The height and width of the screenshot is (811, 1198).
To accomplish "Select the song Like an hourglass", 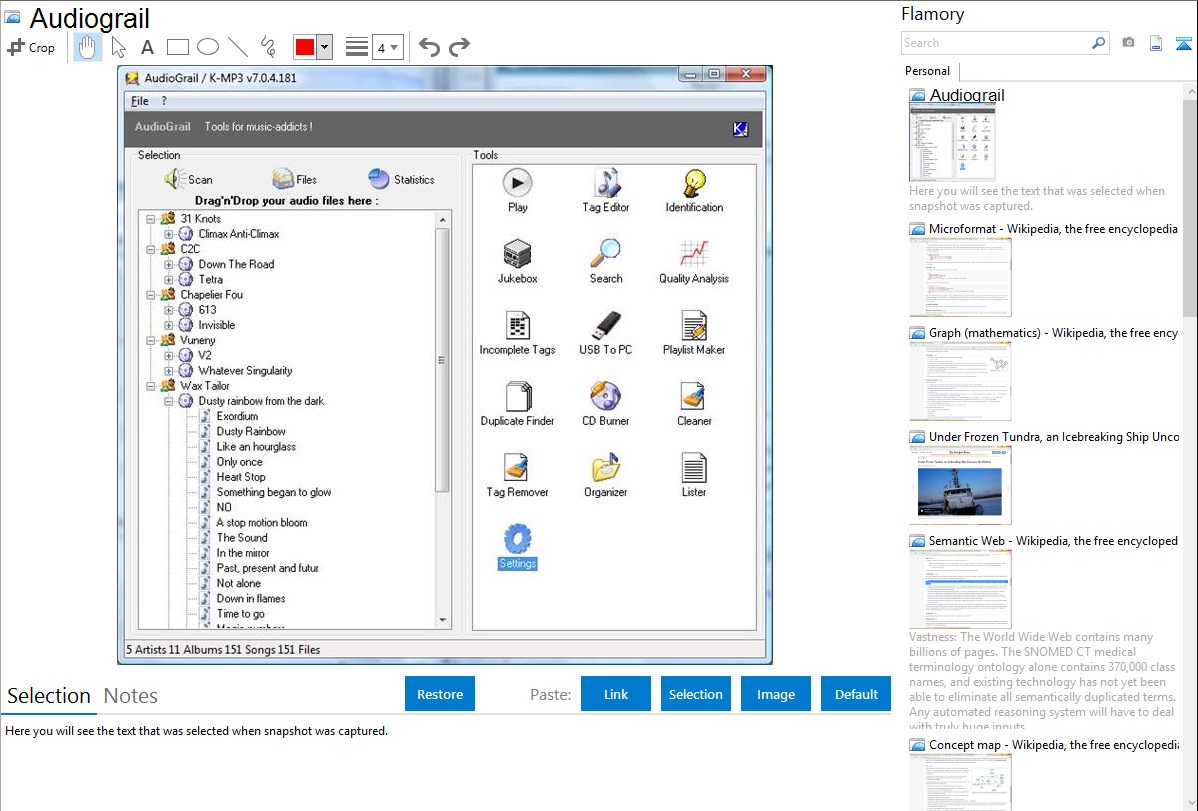I will coord(256,446).
